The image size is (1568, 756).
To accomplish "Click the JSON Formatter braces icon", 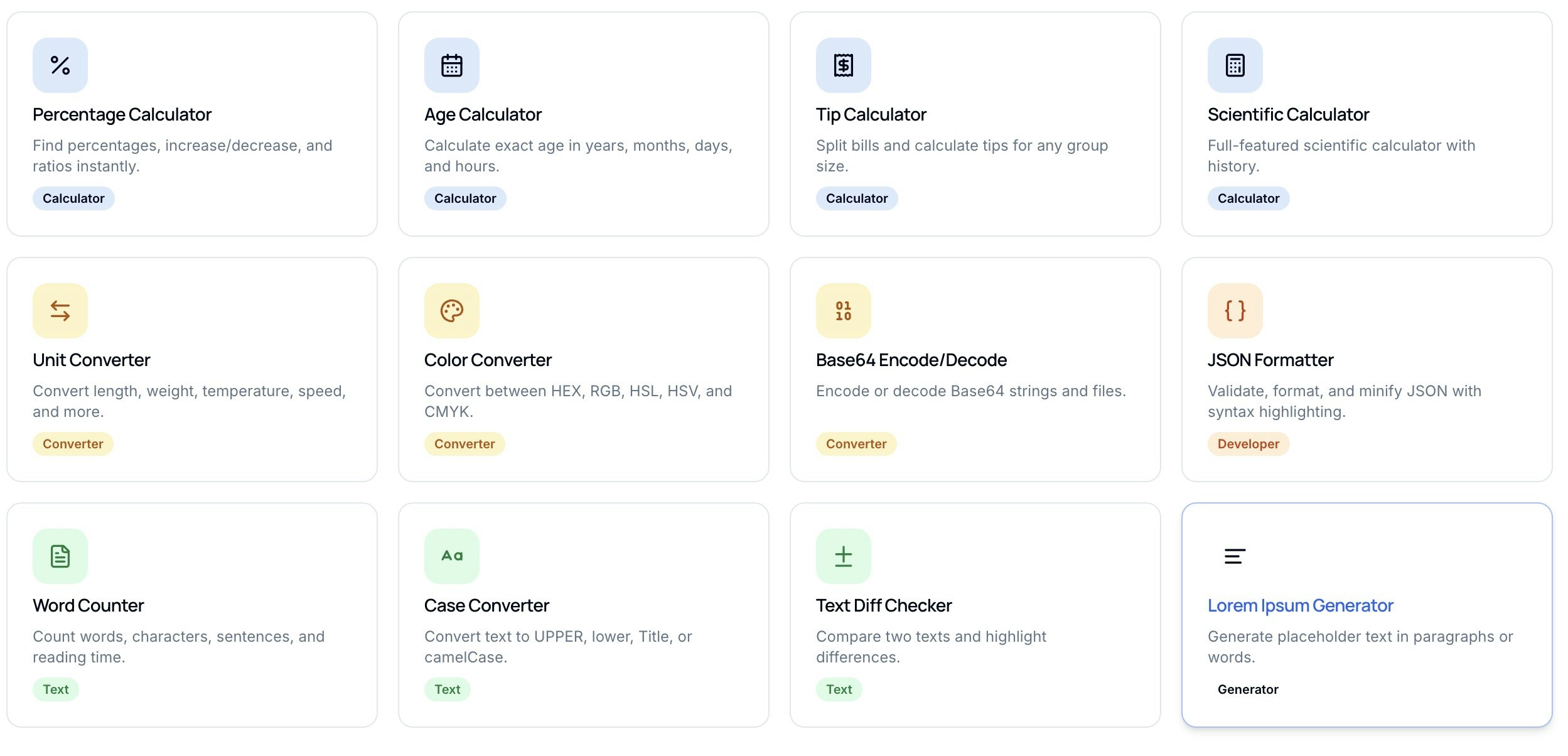I will (x=1234, y=310).
